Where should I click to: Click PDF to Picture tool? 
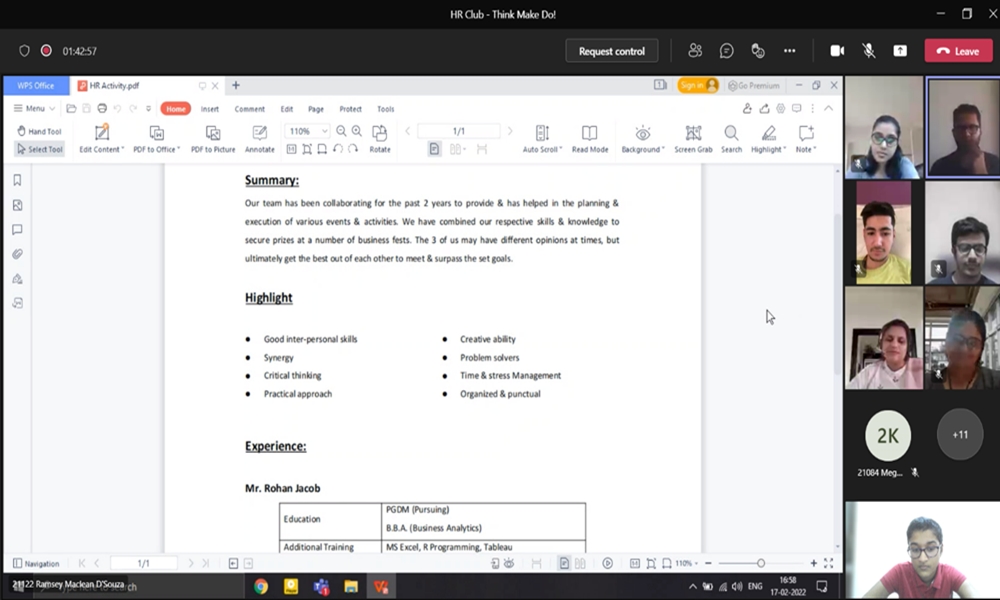tap(213, 139)
